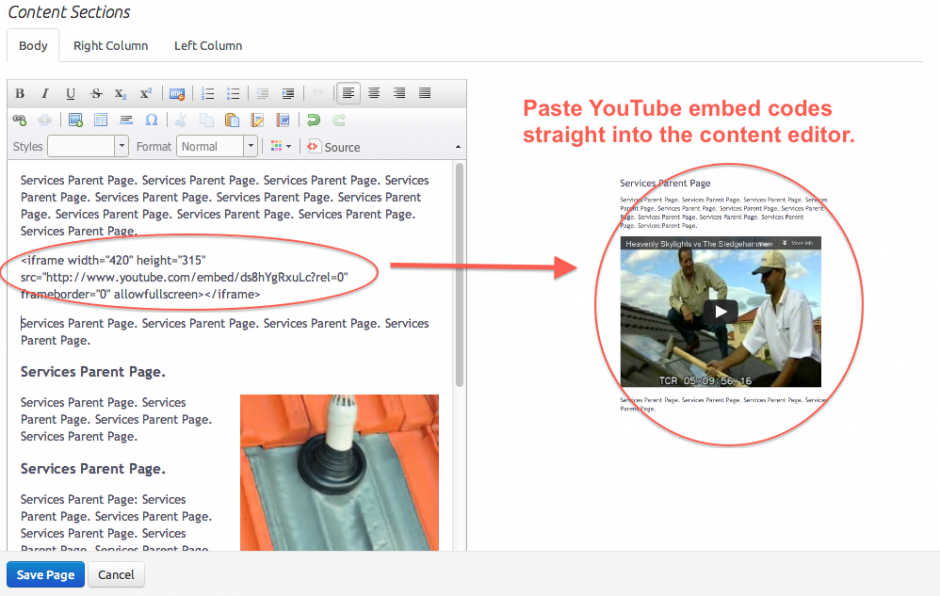Click the first bold 'Services Parent Page.' heading

[93, 372]
